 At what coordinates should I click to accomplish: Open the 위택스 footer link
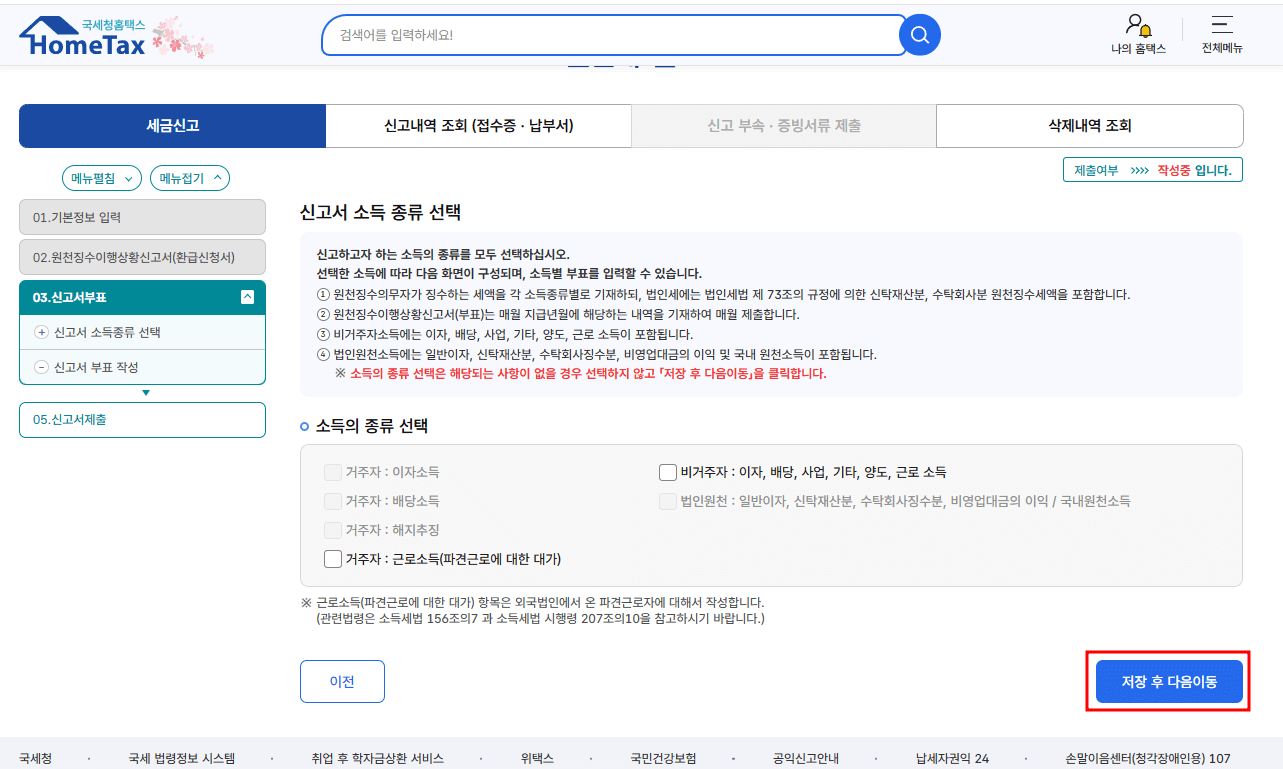[537, 758]
